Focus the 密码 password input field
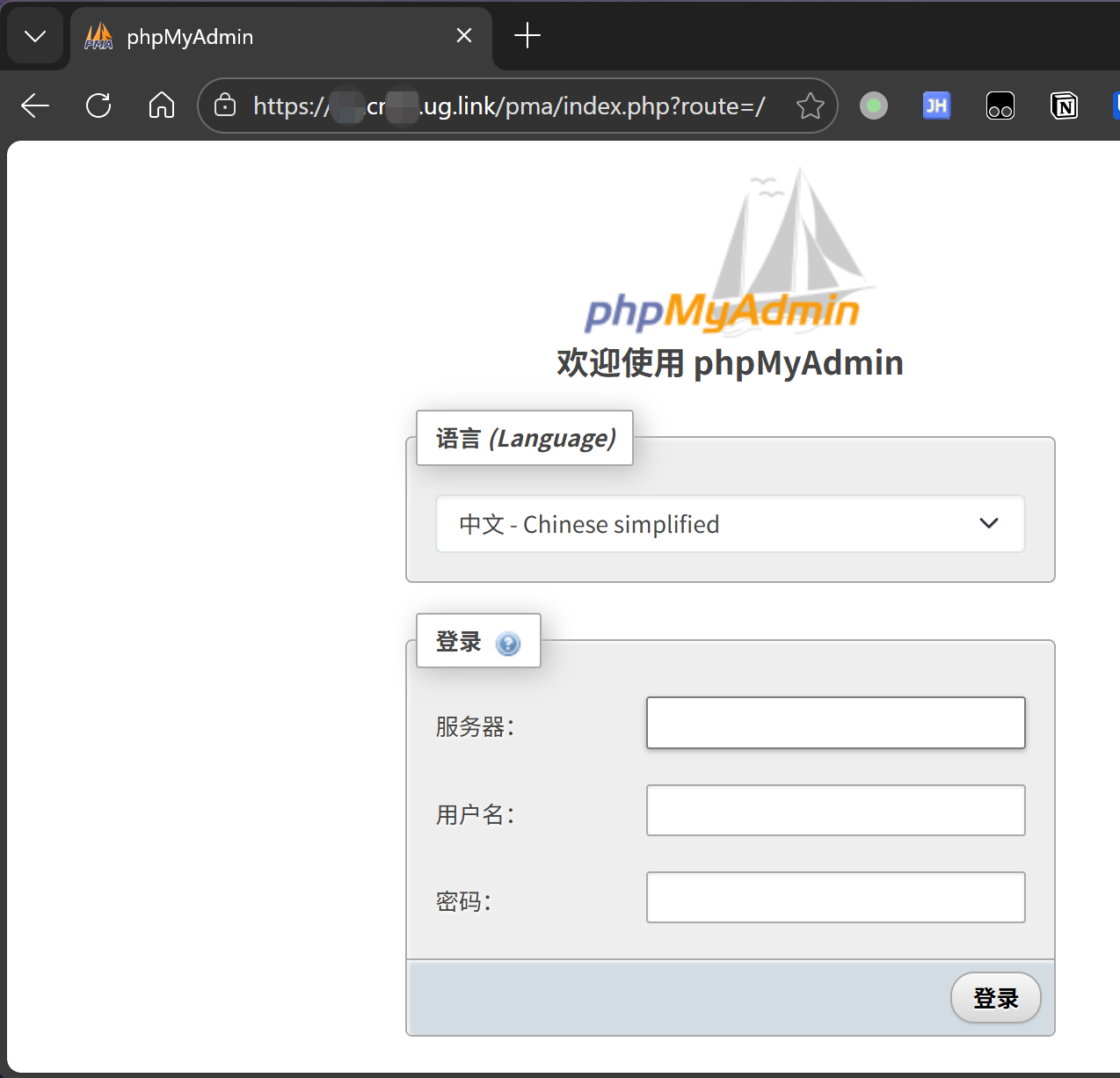The width and height of the screenshot is (1120, 1078). point(835,897)
